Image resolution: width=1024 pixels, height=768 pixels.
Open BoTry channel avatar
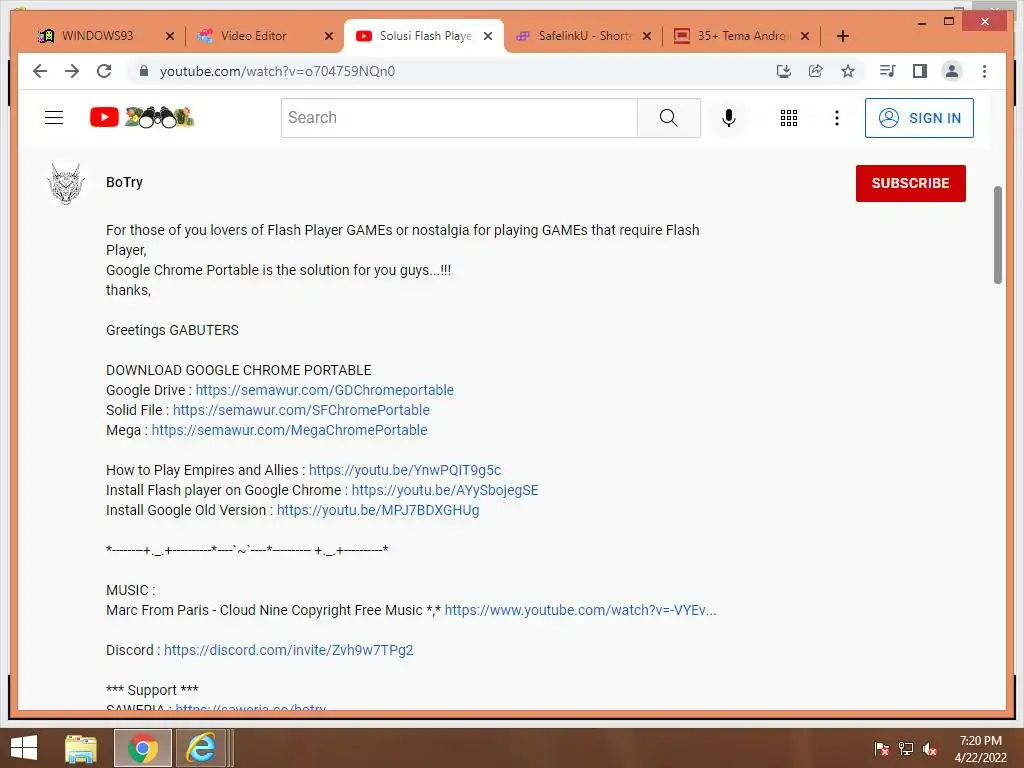click(66, 184)
